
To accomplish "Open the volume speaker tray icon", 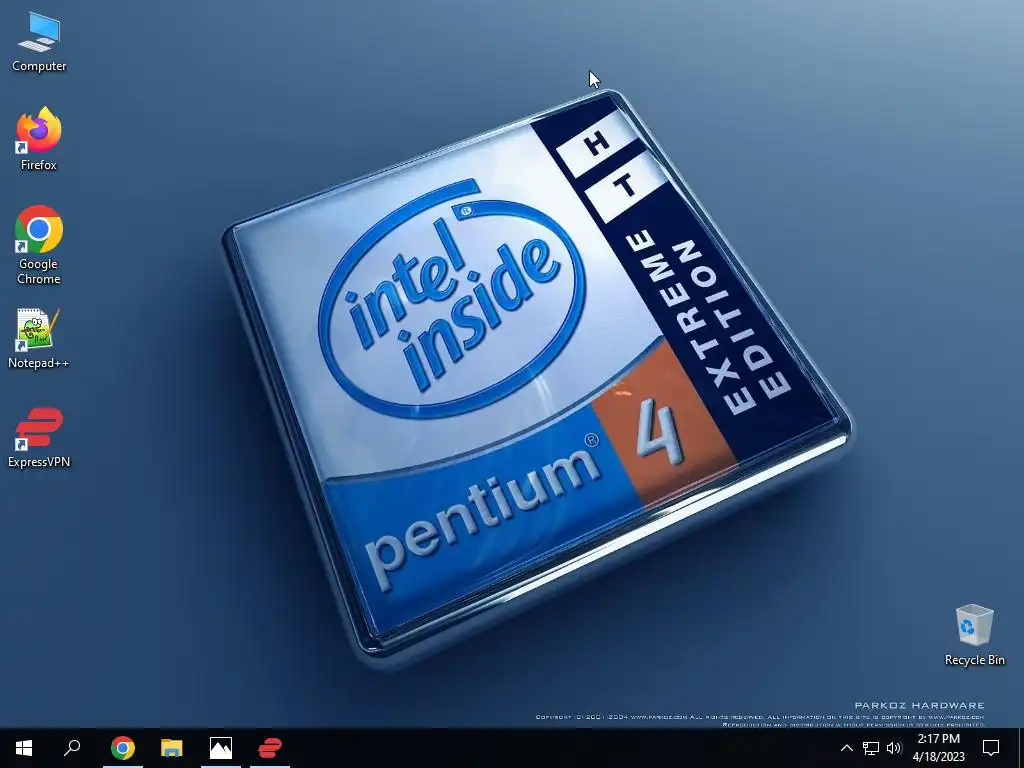I will click(x=894, y=748).
